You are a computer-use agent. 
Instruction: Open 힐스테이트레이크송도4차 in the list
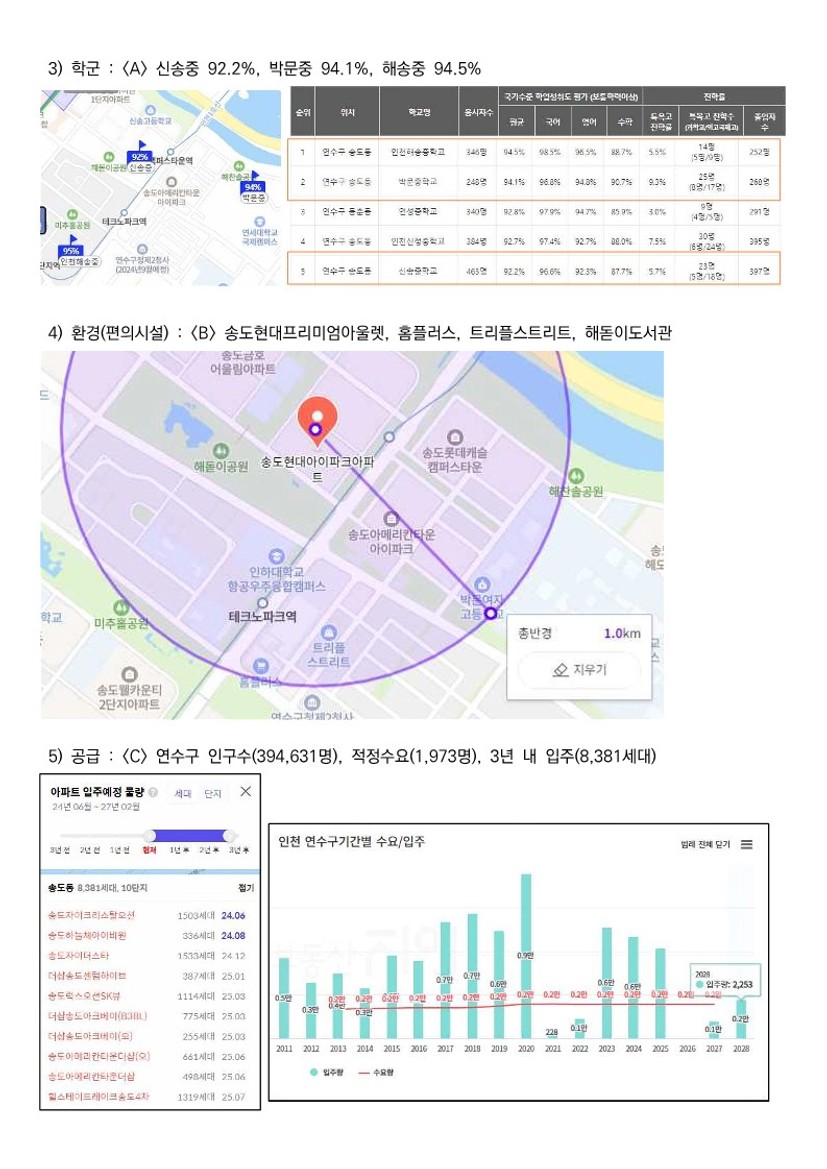click(98, 1097)
